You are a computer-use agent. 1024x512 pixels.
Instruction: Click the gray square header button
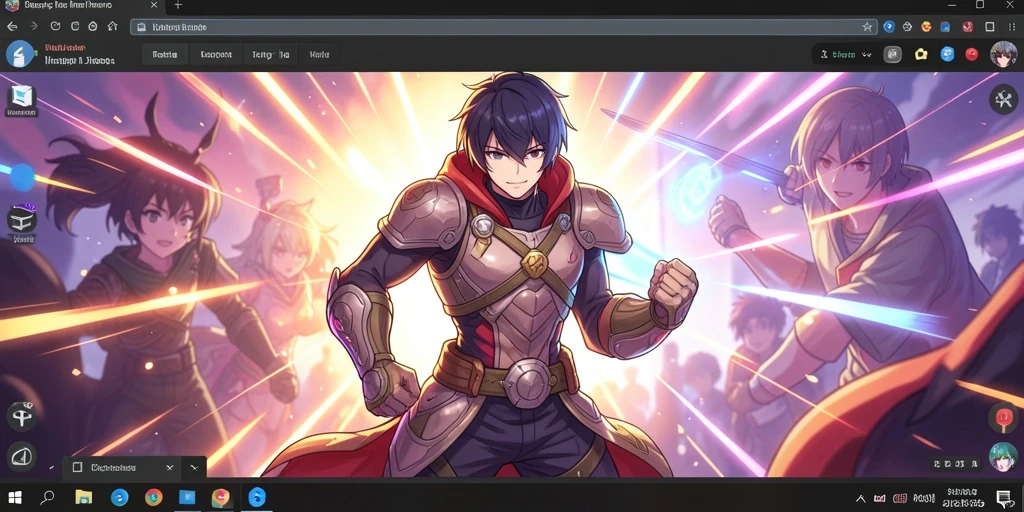click(893, 55)
